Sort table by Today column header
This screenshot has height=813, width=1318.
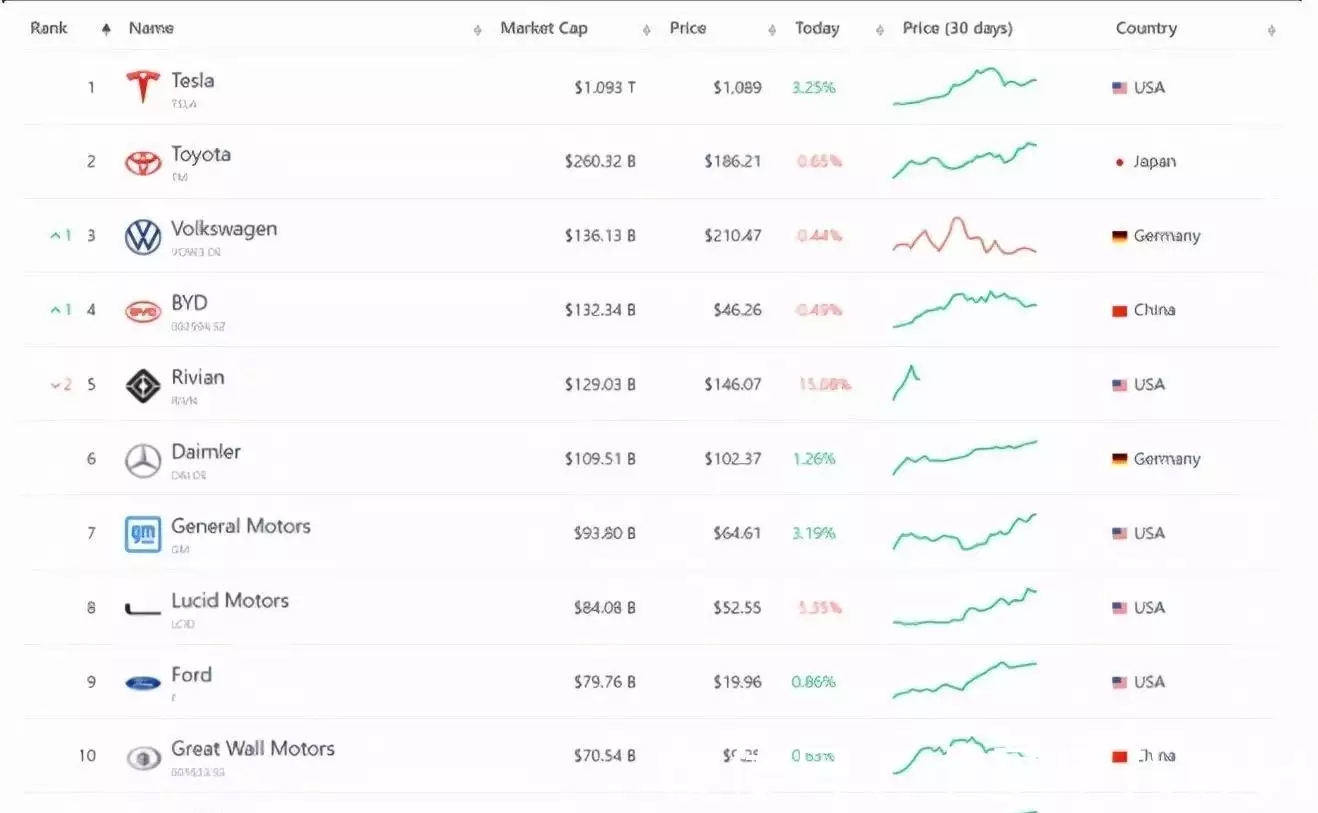pos(817,28)
